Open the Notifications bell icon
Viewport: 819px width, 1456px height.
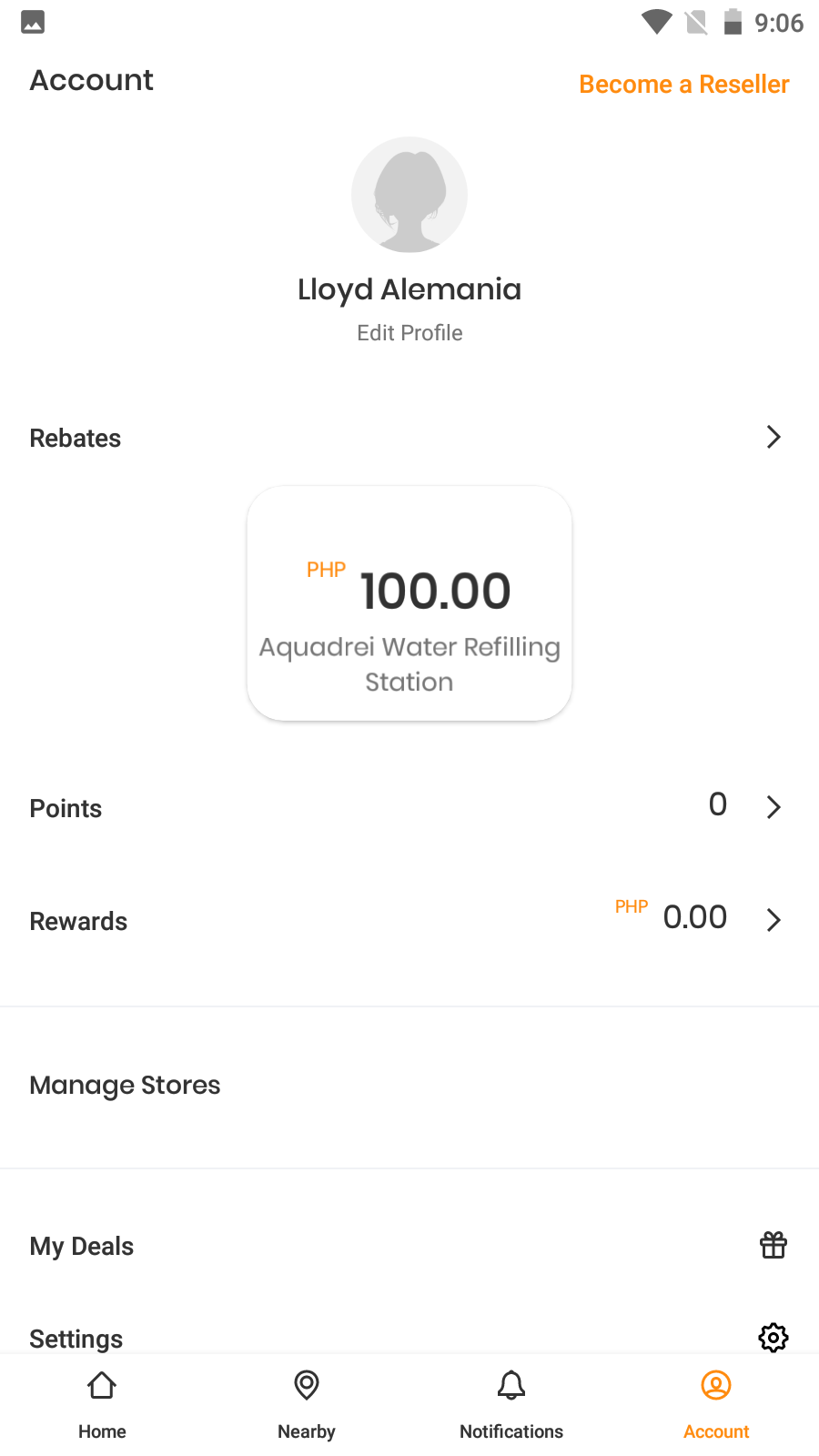511,1386
